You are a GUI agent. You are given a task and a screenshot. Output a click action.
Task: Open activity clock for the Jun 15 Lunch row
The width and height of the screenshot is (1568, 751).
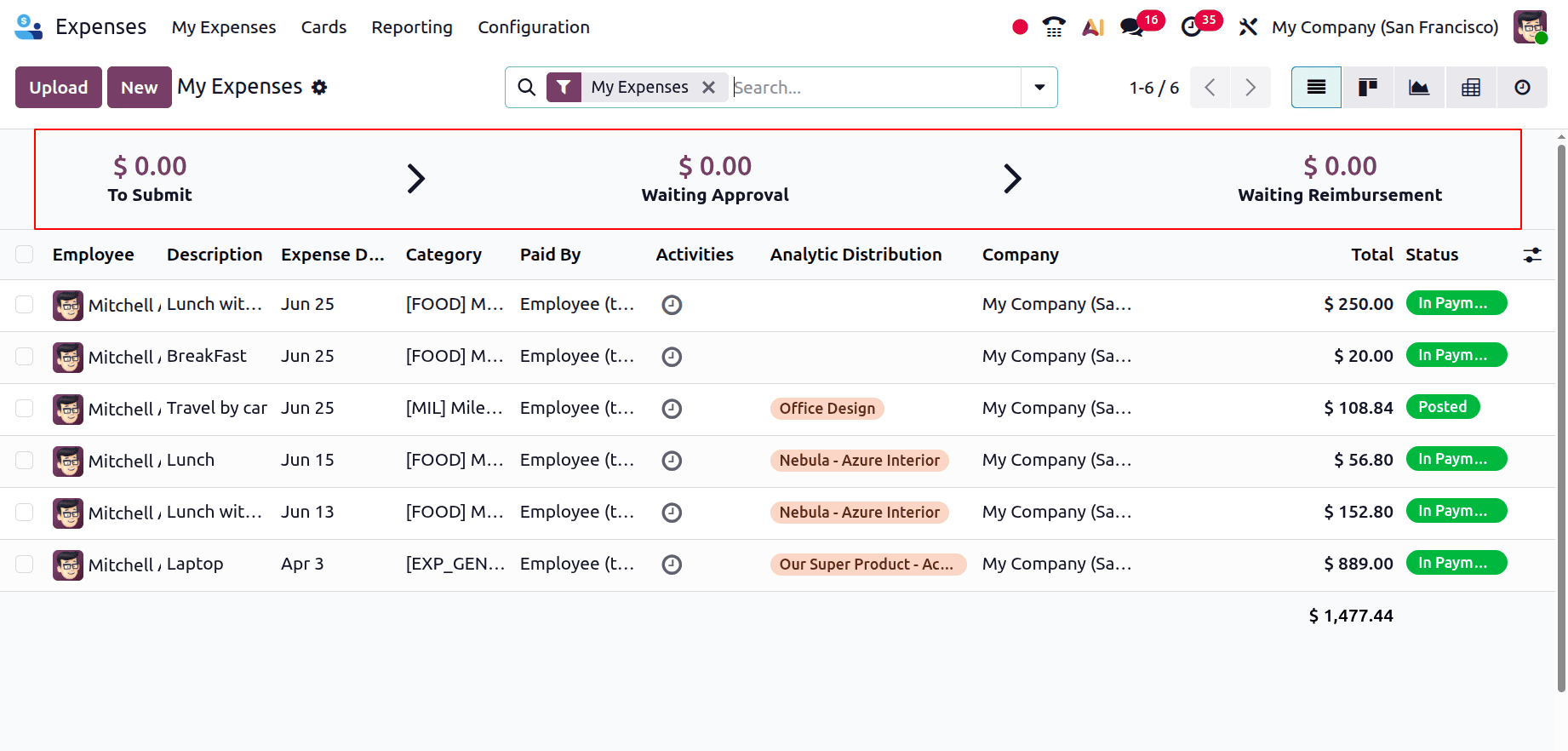point(672,461)
